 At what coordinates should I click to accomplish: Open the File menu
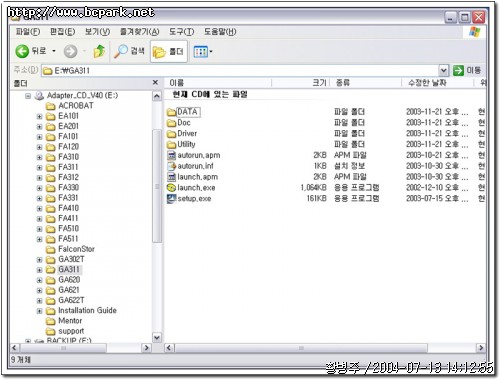[28, 32]
